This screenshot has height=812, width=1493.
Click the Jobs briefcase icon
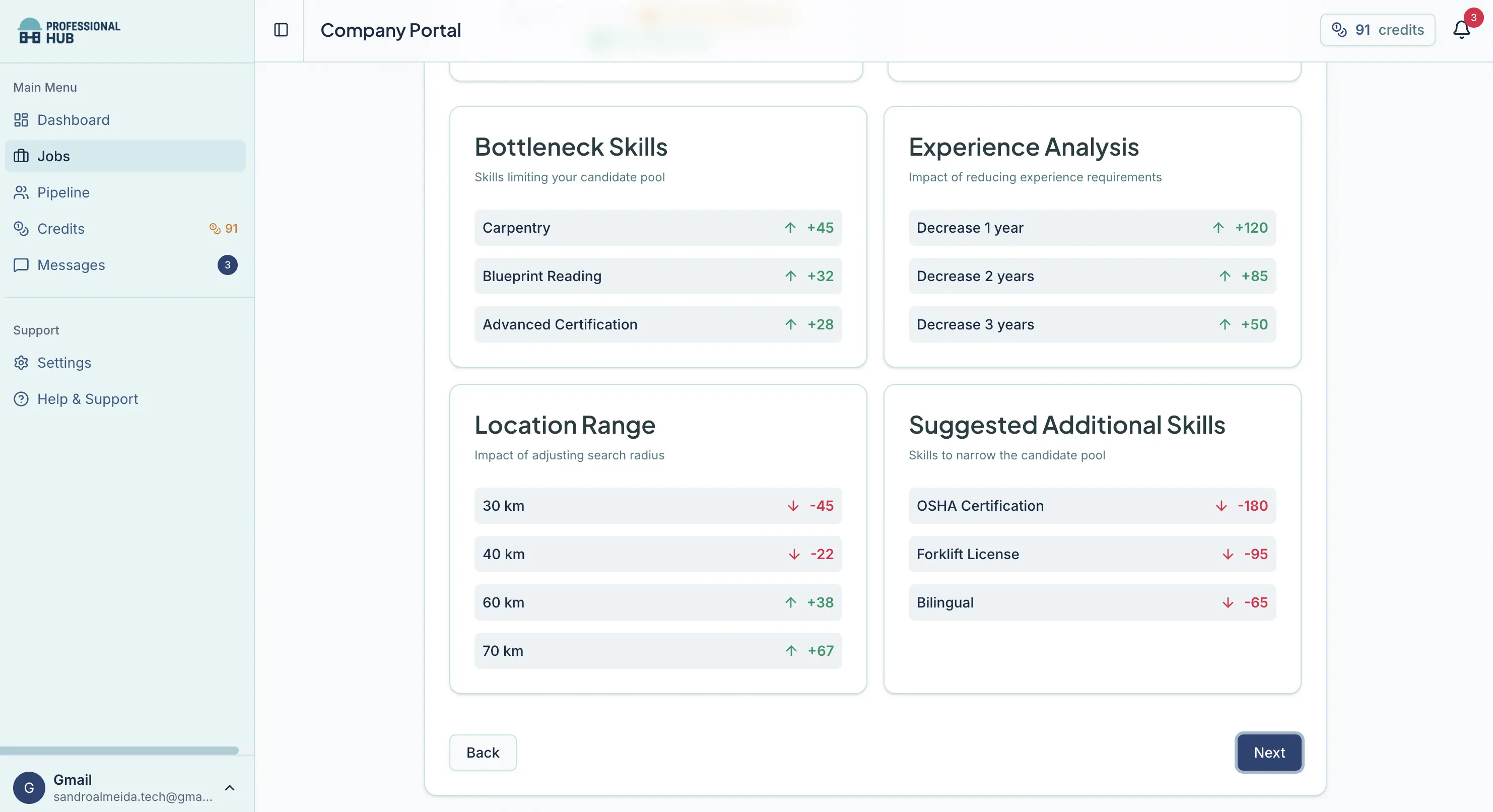[21, 156]
